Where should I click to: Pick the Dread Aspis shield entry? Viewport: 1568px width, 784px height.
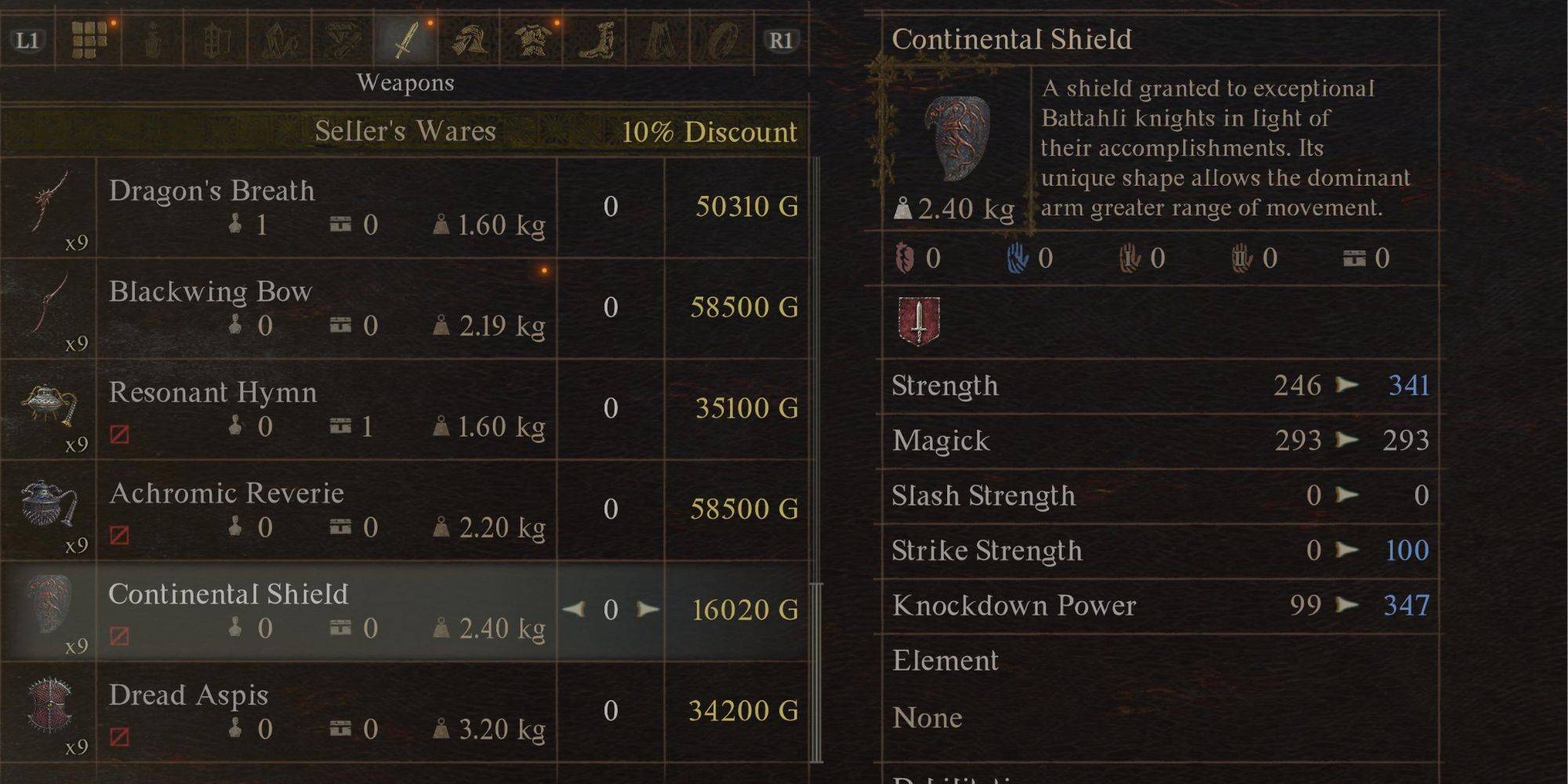coord(188,695)
